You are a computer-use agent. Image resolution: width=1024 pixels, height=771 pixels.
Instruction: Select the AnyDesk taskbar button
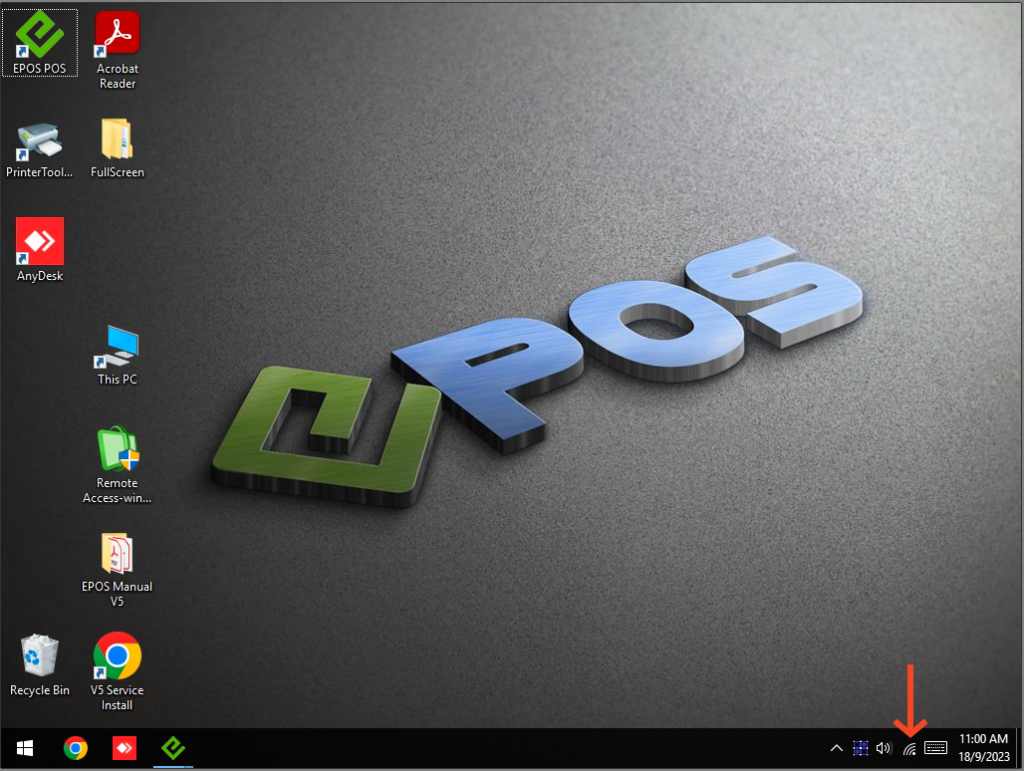124,747
